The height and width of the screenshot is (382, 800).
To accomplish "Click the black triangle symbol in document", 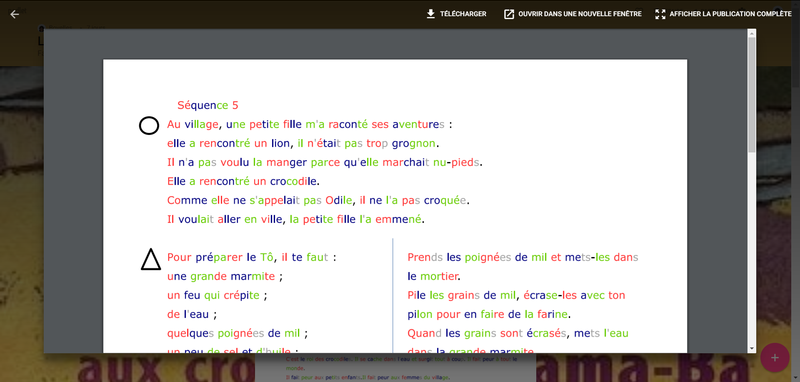I will (150, 259).
